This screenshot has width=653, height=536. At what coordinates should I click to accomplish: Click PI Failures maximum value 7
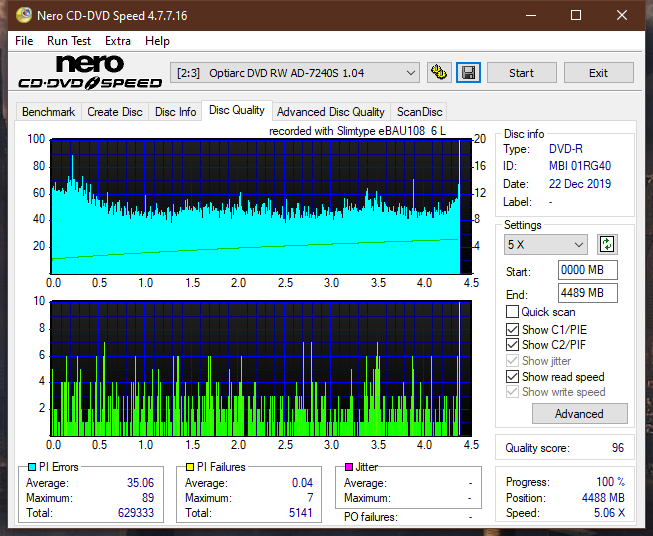tap(310, 497)
